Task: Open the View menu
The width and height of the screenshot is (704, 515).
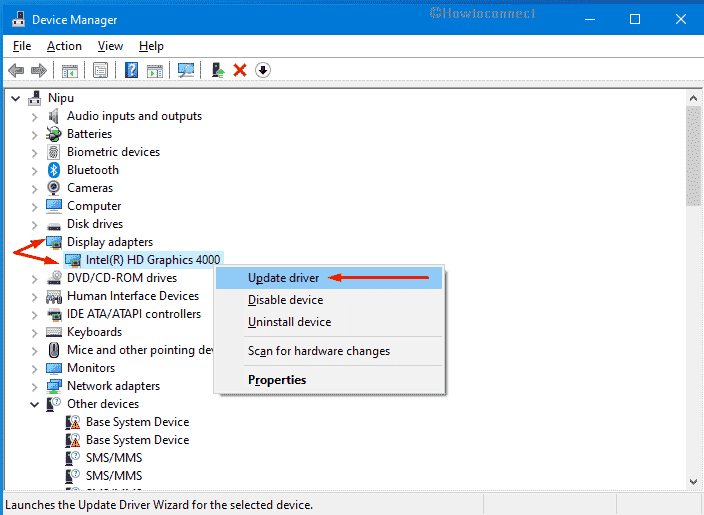Action: [x=110, y=46]
